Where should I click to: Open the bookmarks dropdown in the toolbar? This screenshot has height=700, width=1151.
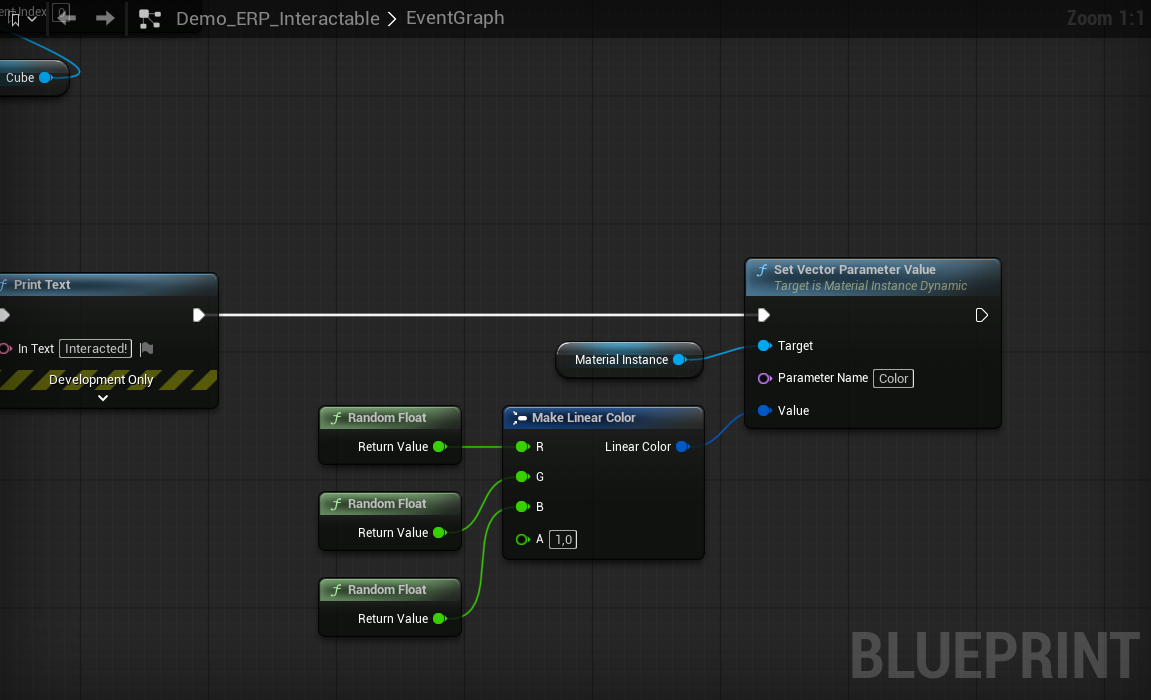(x=21, y=18)
